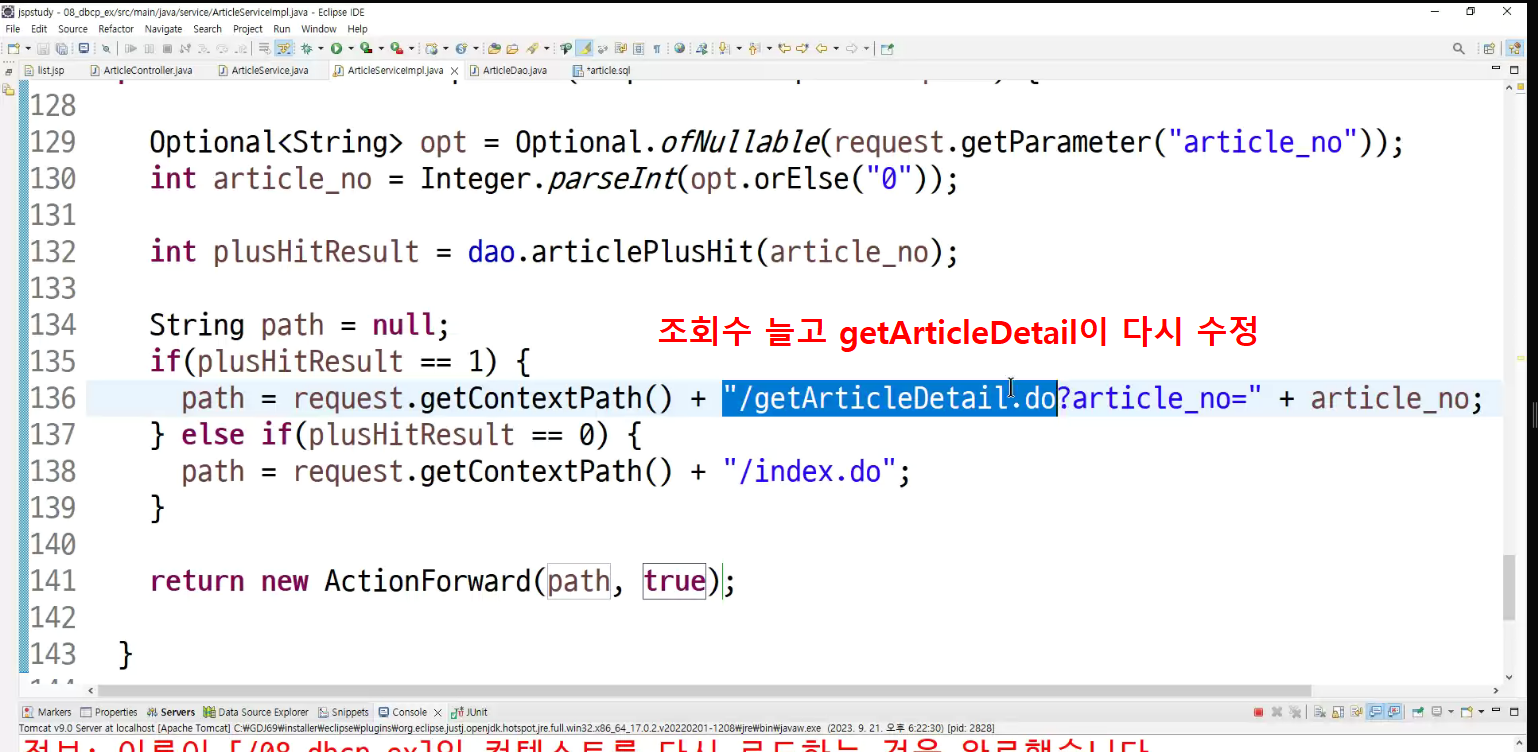Click the editor horizontal scrollbar thumb
Image resolution: width=1538 pixels, height=752 pixels.
pyautogui.click(x=705, y=690)
